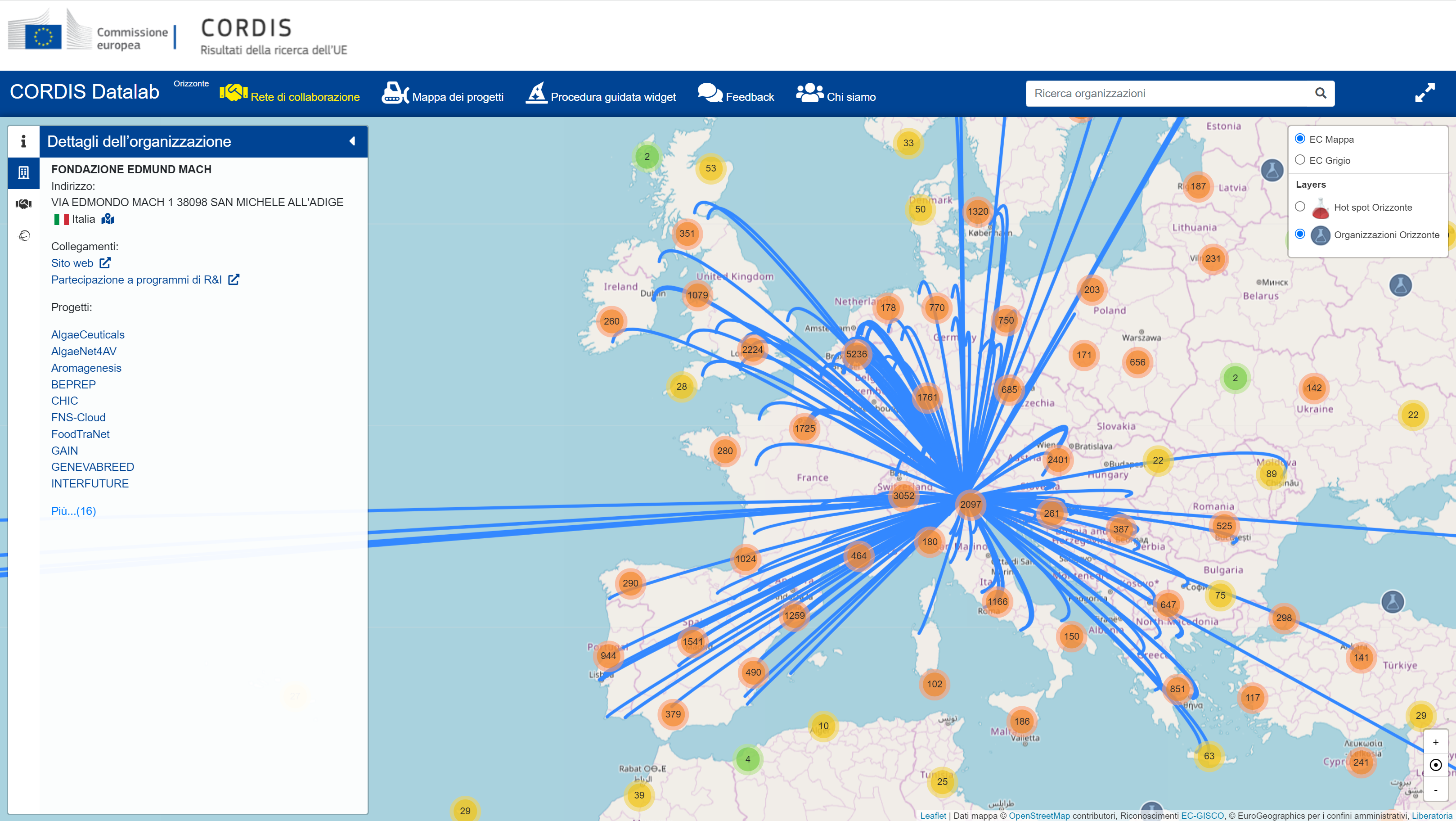
Task: Click the Italy flag icon
Action: (x=61, y=219)
